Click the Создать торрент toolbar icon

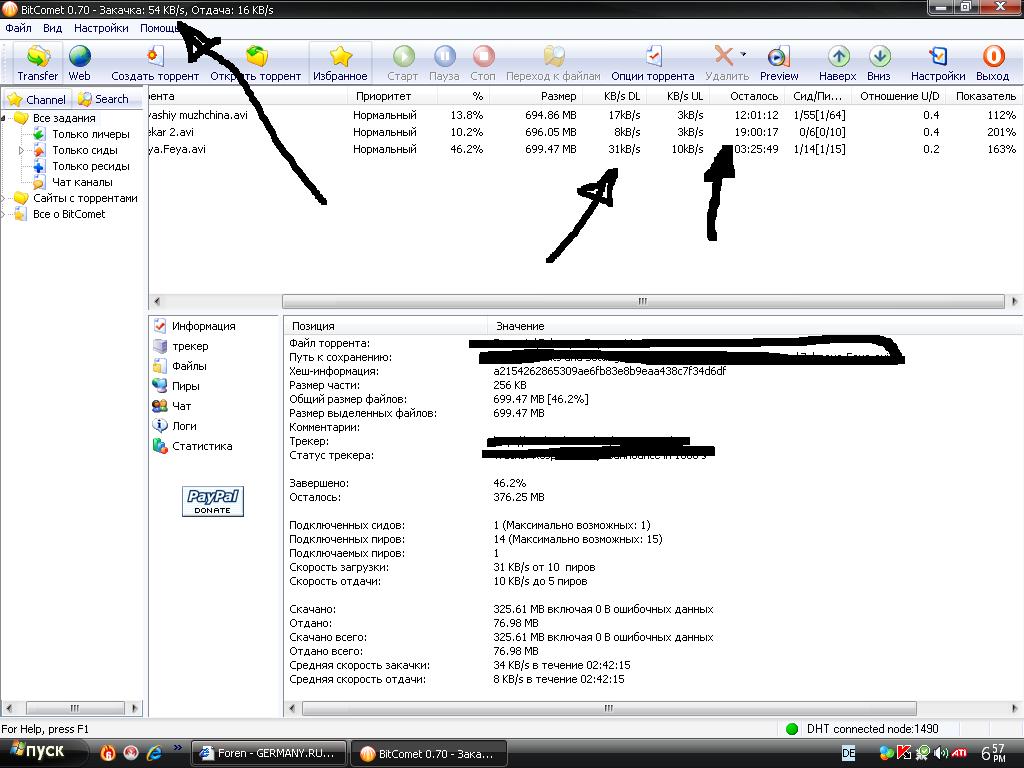tap(155, 57)
